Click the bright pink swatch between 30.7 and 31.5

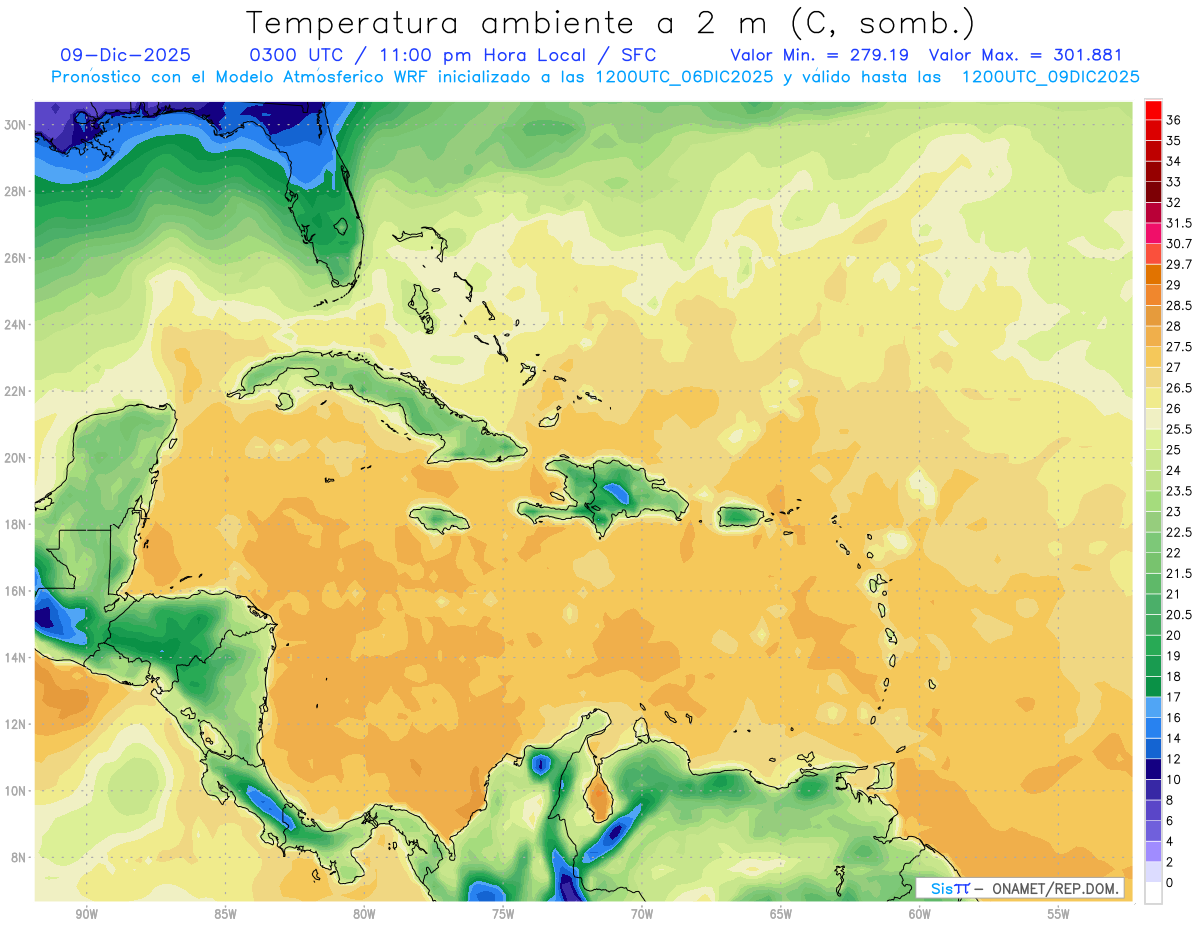click(x=1153, y=233)
